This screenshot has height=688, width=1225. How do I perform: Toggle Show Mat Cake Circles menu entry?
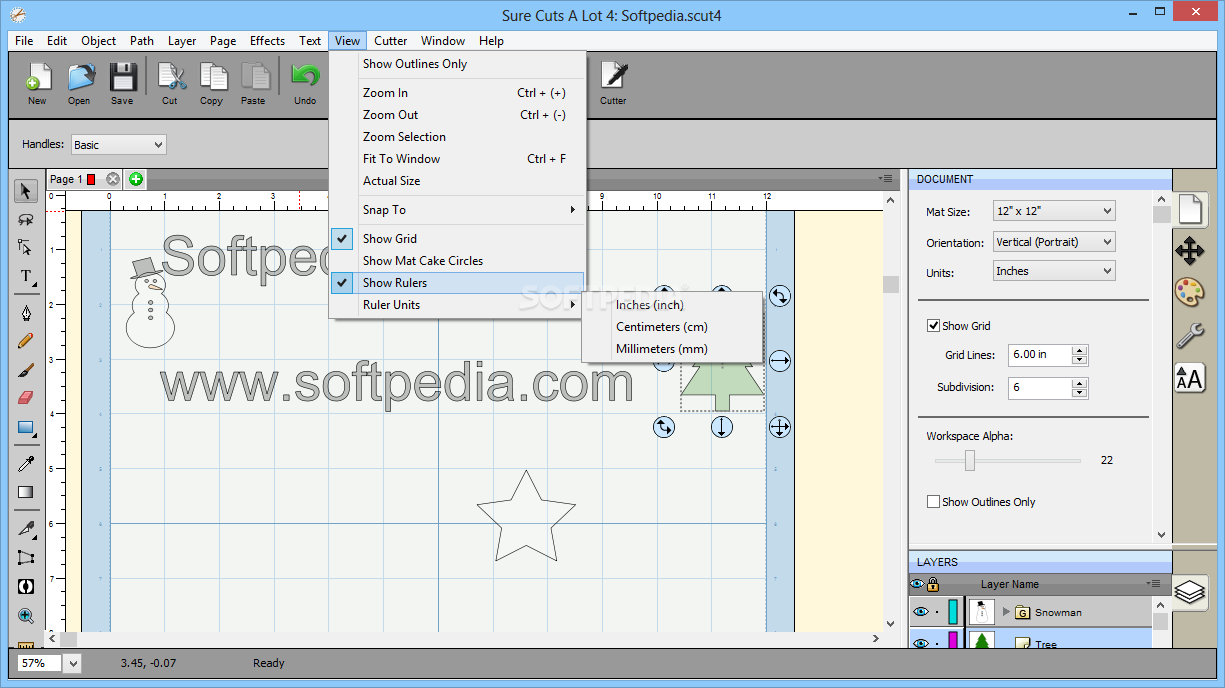457,261
